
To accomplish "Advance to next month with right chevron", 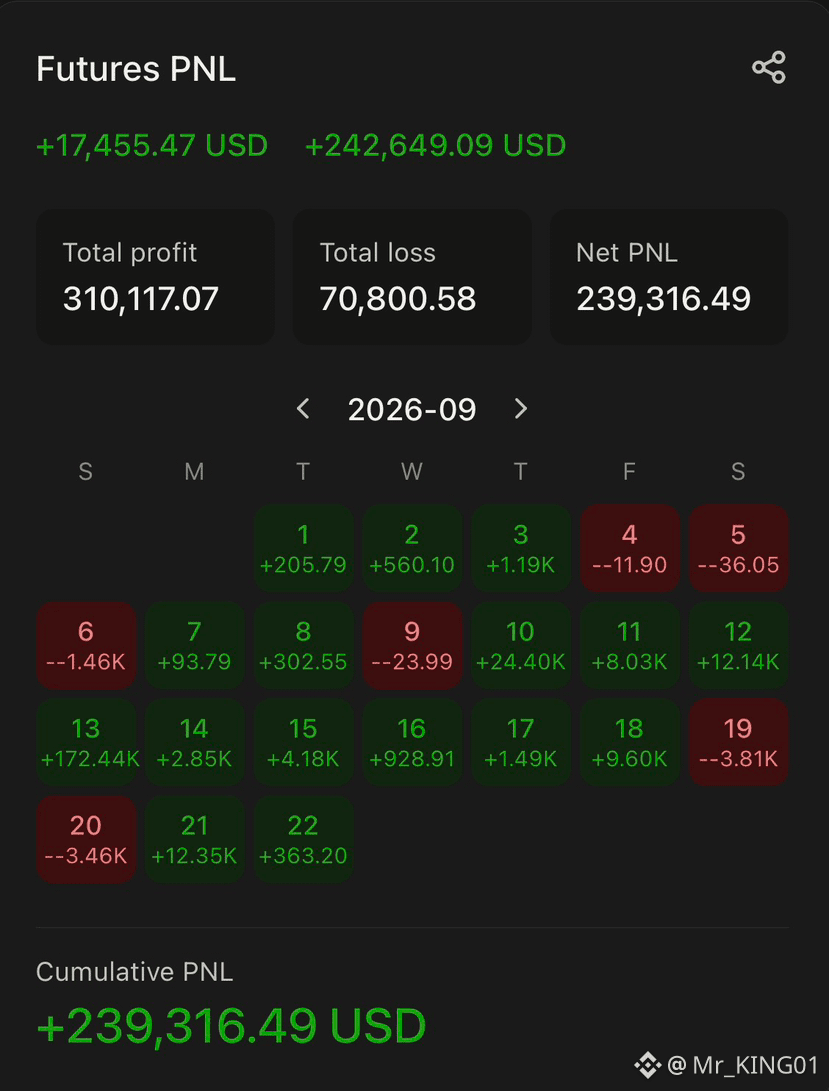I will [521, 408].
